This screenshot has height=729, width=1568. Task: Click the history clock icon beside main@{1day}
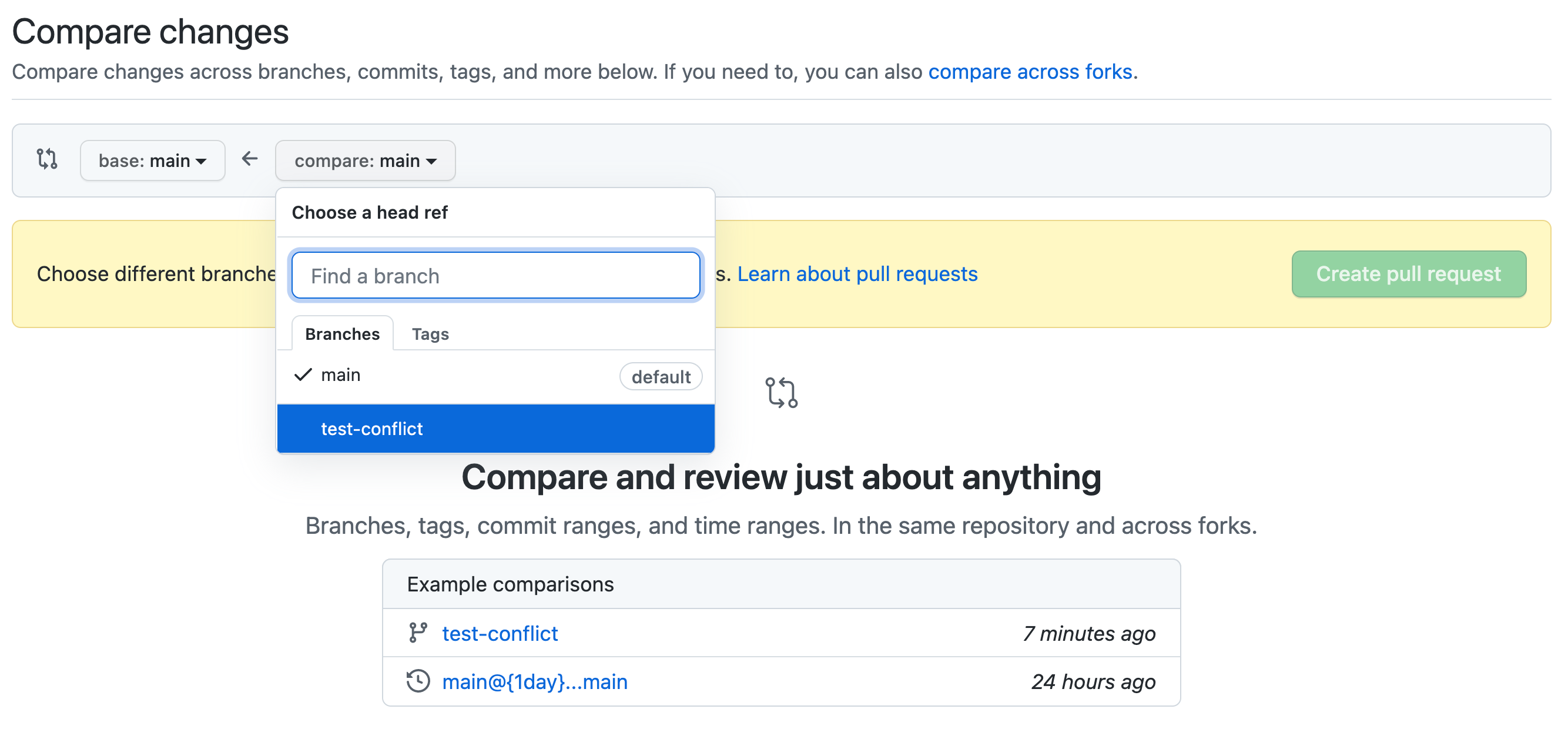(x=418, y=681)
